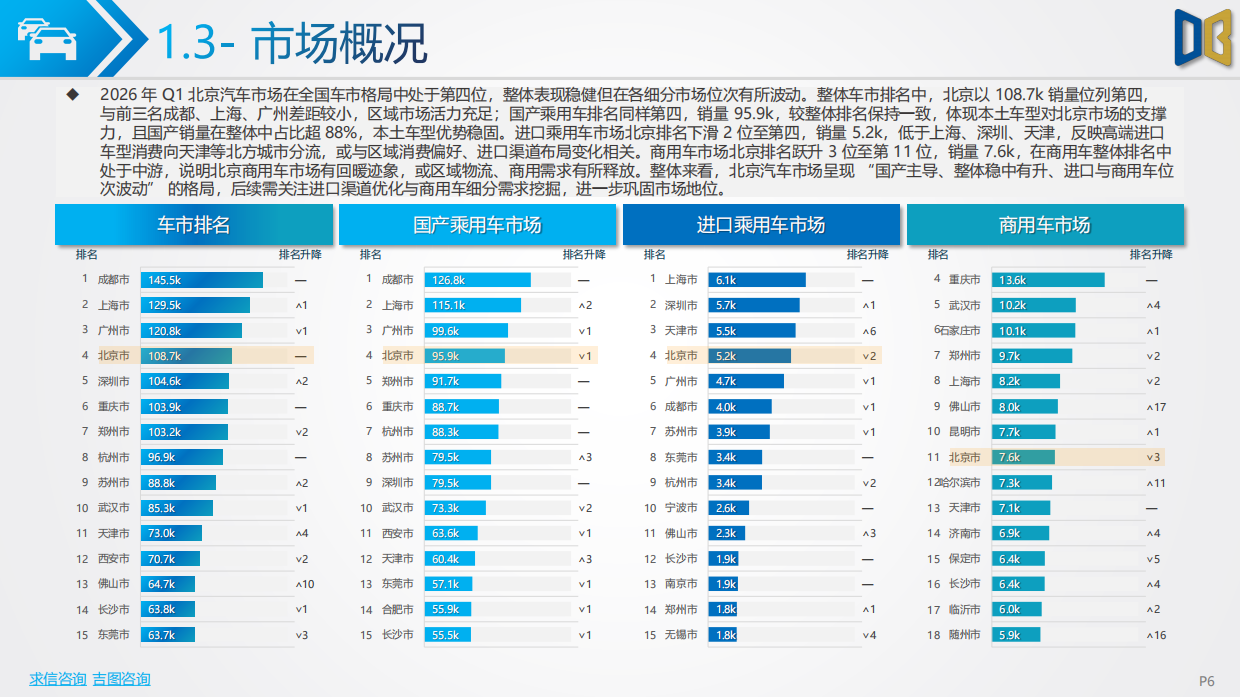The height and width of the screenshot is (697, 1240).
Task: Select the 车市排名 section header
Action: tap(194, 225)
